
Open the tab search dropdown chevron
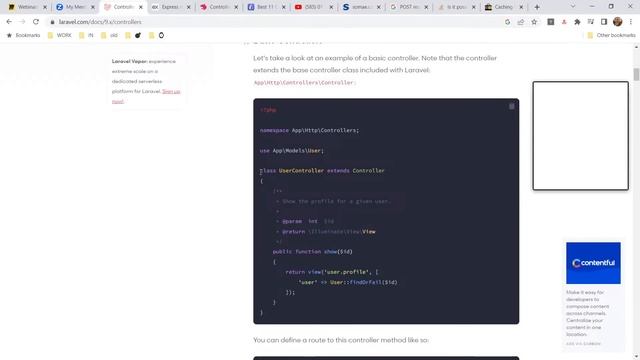[573, 7]
